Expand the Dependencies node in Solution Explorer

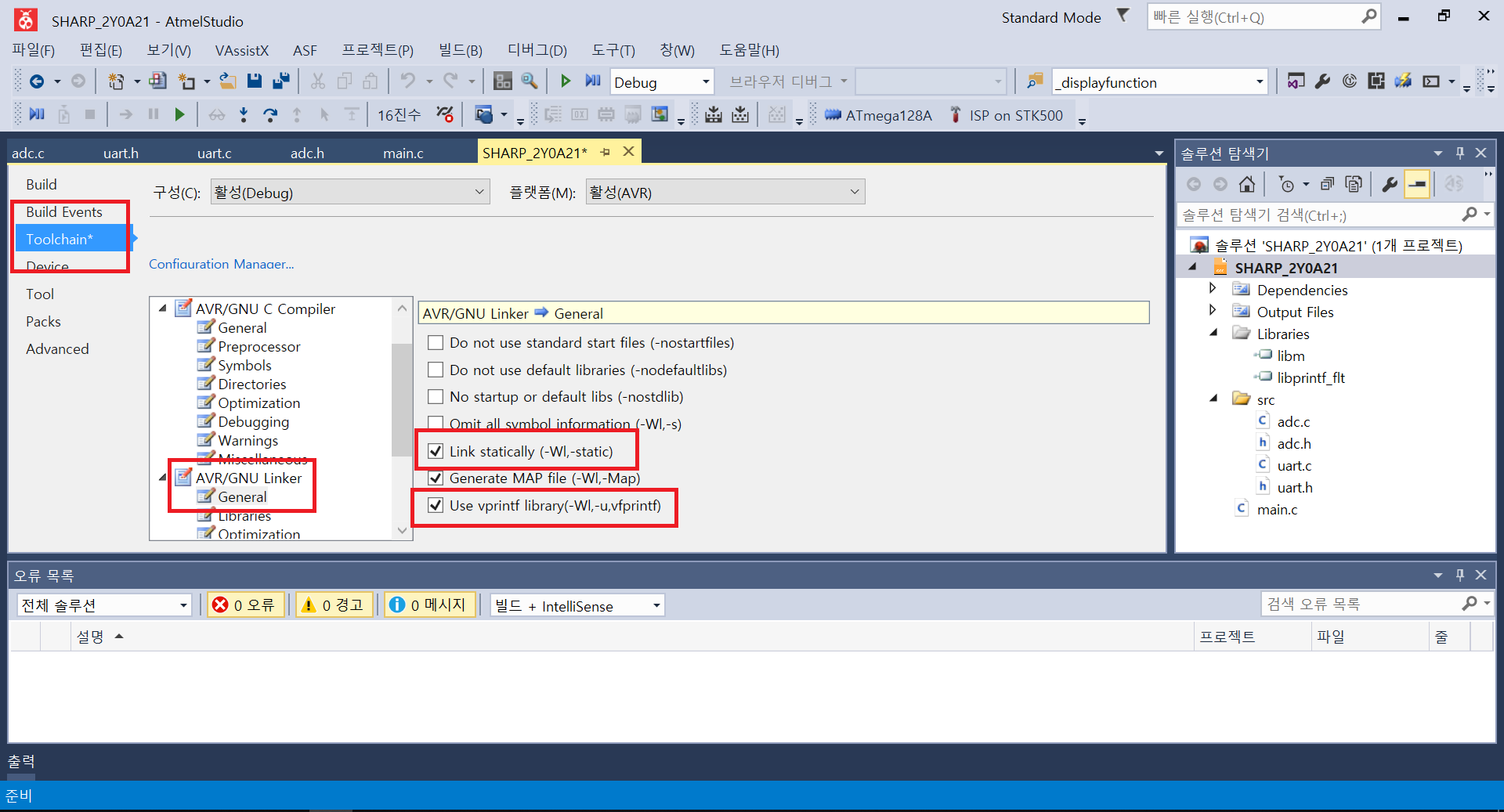tap(1213, 289)
